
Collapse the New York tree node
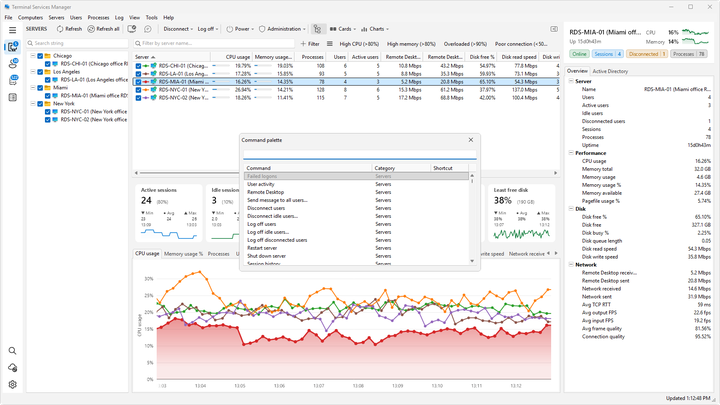(33, 104)
